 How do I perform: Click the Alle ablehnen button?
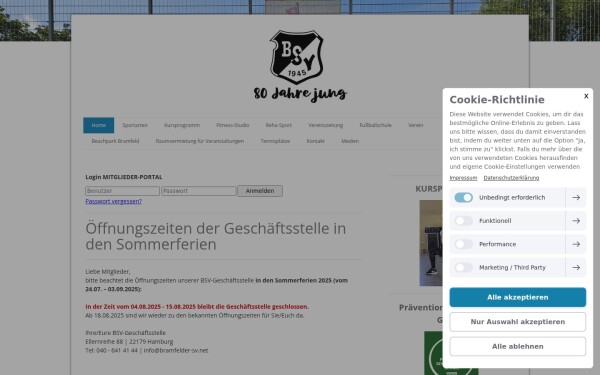coord(517,346)
